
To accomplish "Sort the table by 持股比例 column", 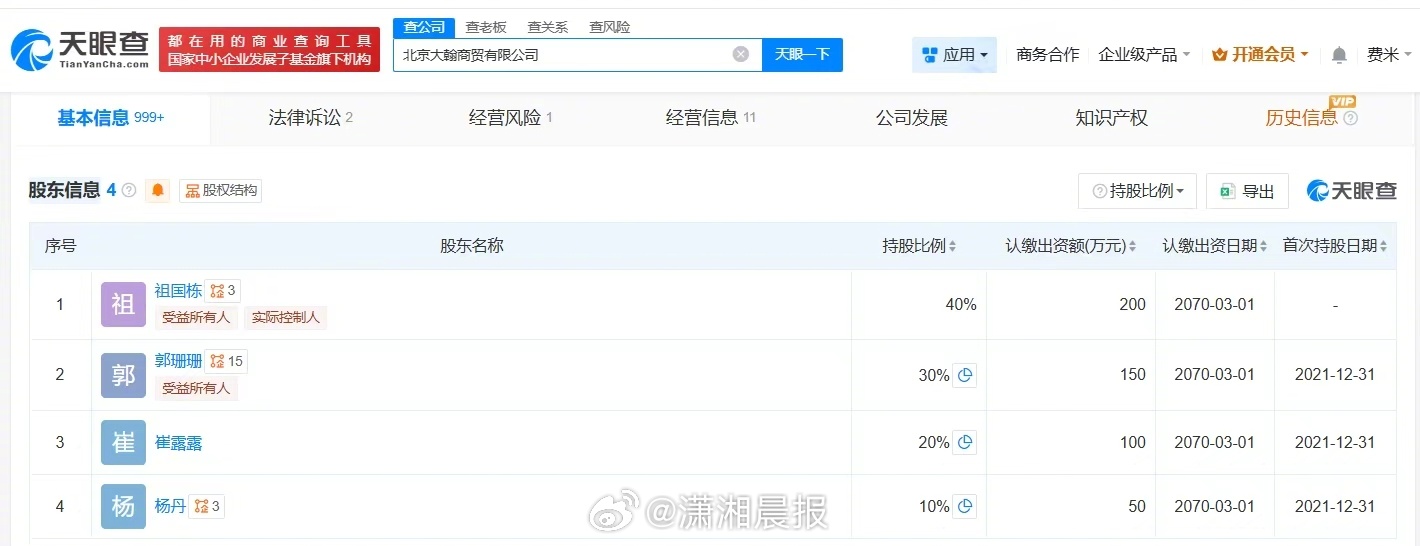I will [x=919, y=246].
